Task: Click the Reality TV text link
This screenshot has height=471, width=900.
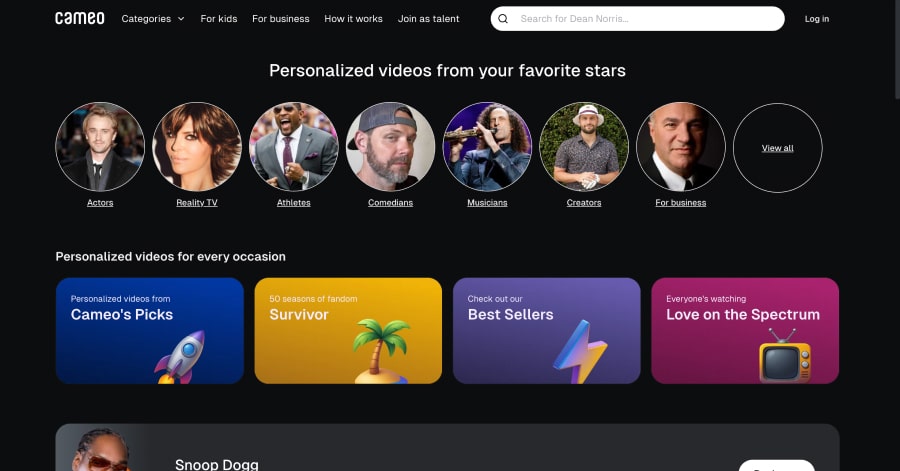Action: [197, 203]
